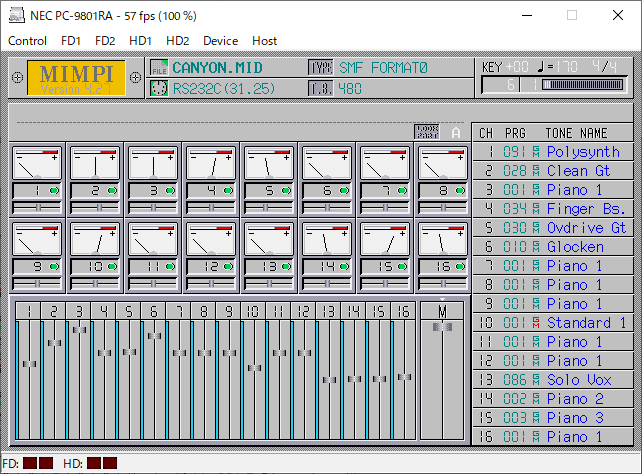Viewport: 642px width, 474px height.
Task: Click the T.B. timebase icon
Action: coord(320,88)
